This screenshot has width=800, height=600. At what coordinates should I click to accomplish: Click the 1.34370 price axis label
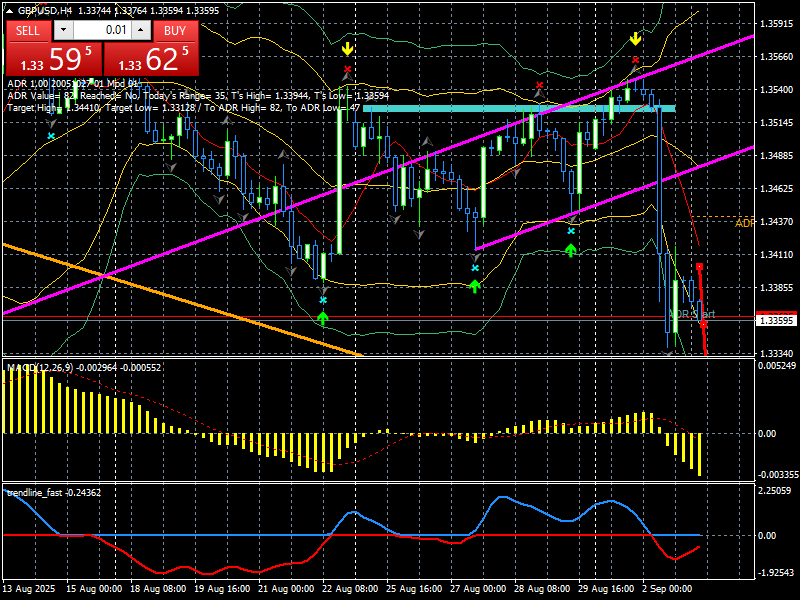(777, 221)
